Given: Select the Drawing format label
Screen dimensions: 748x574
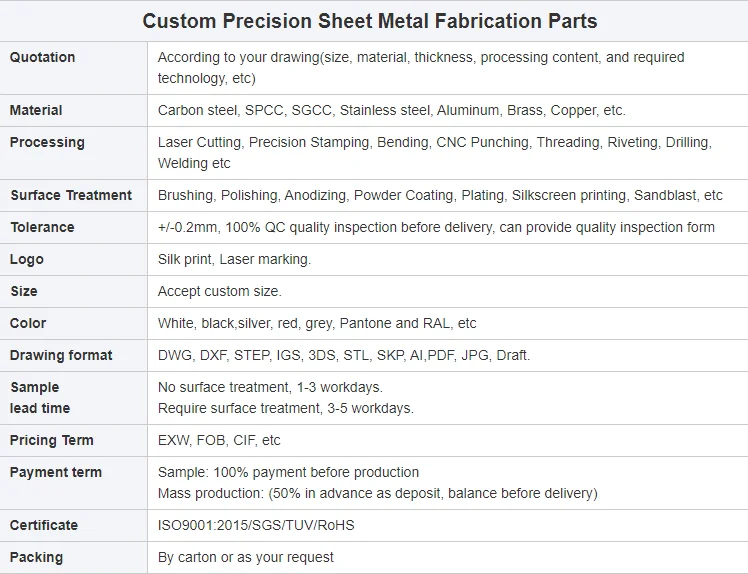Looking at the screenshot, I should pyautogui.click(x=61, y=355).
